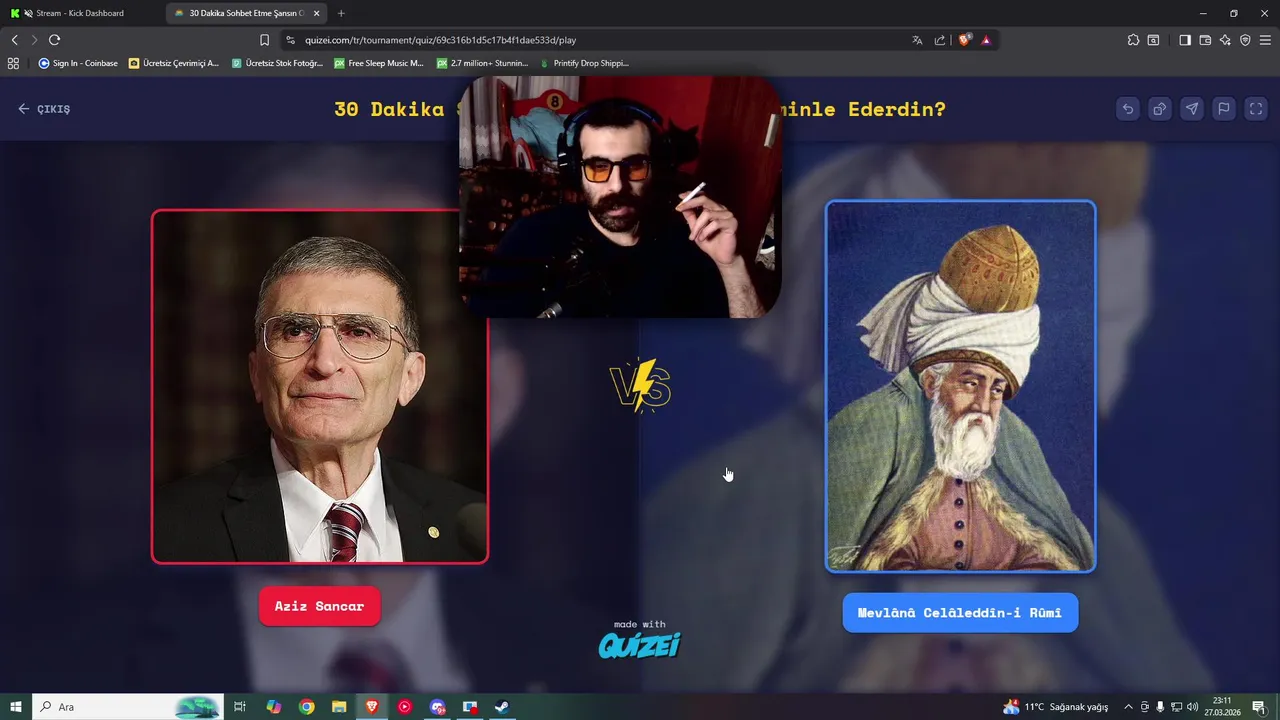Screen dimensions: 1280x720
Task: Open the notification center icon
Action: (x=1259, y=707)
